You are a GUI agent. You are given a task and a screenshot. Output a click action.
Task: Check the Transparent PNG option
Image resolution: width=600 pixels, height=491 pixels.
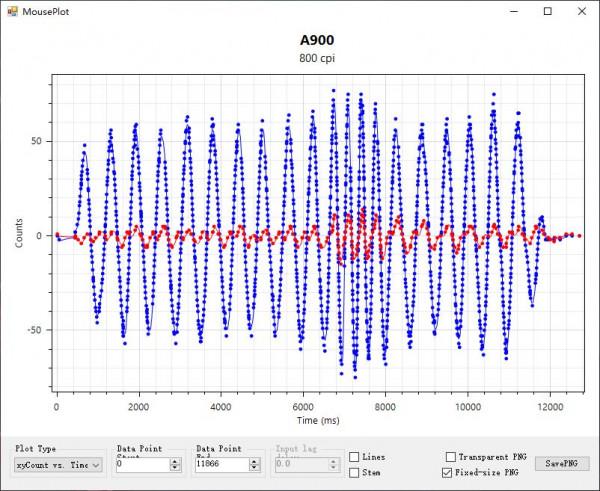coord(450,456)
